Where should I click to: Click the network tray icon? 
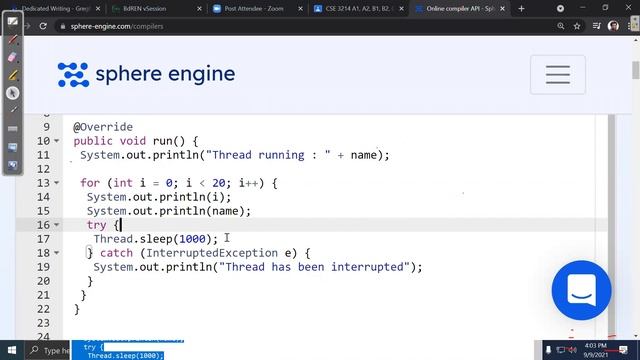(561, 350)
